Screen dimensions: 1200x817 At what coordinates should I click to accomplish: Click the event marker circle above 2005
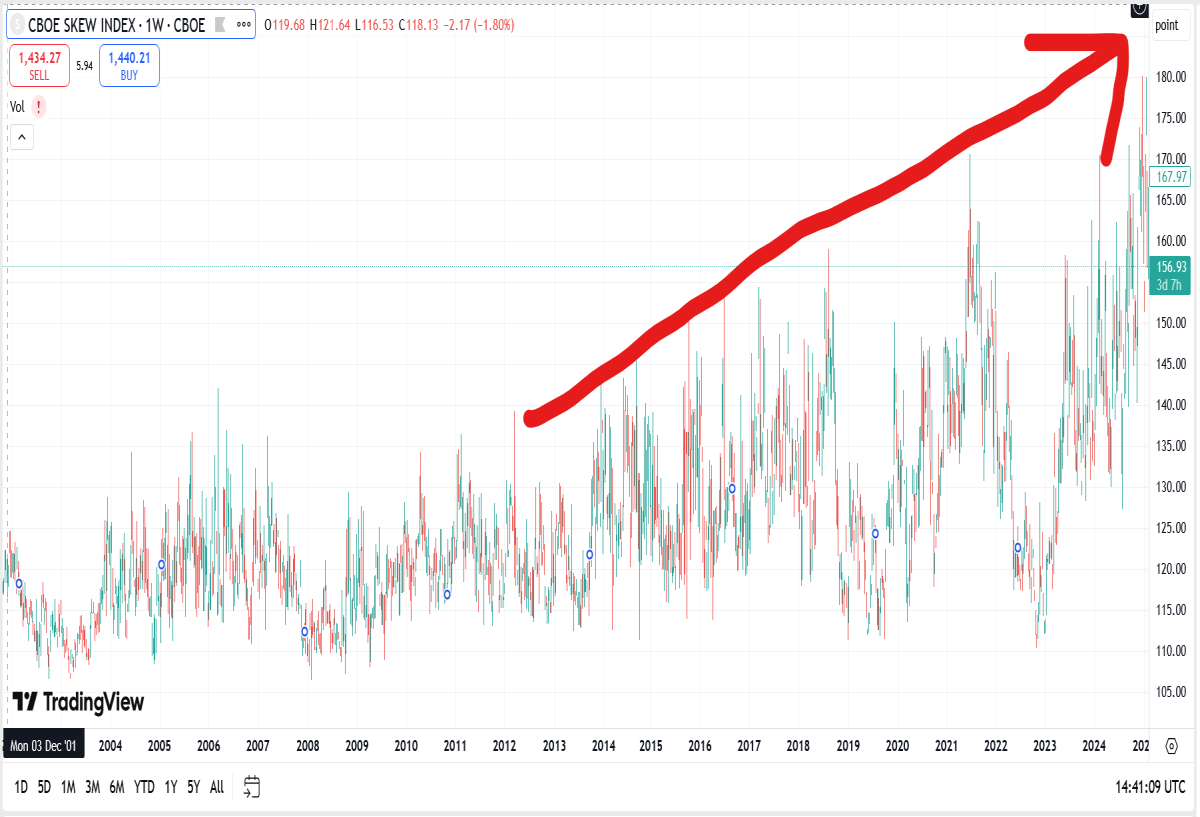(161, 564)
